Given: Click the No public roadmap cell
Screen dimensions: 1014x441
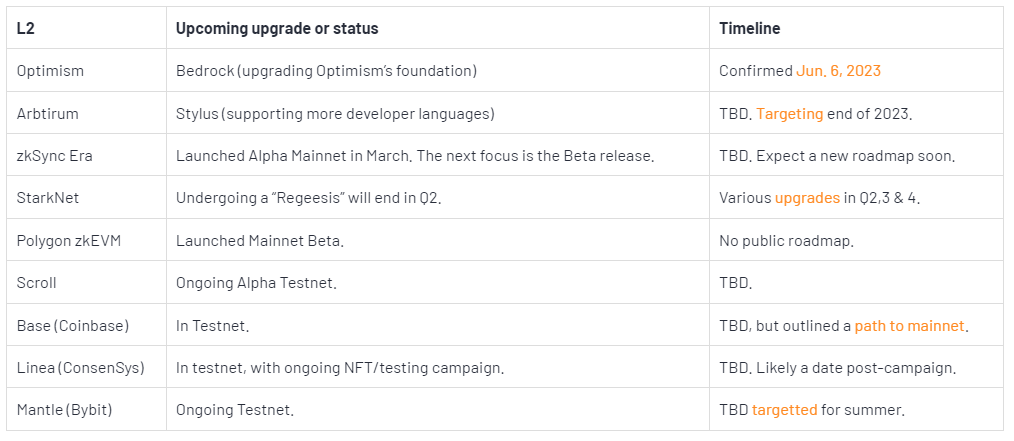Looking at the screenshot, I should [856, 241].
